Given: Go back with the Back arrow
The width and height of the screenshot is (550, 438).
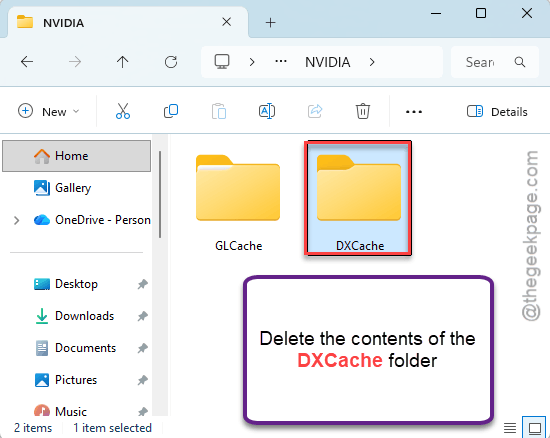Looking at the screenshot, I should tap(27, 62).
